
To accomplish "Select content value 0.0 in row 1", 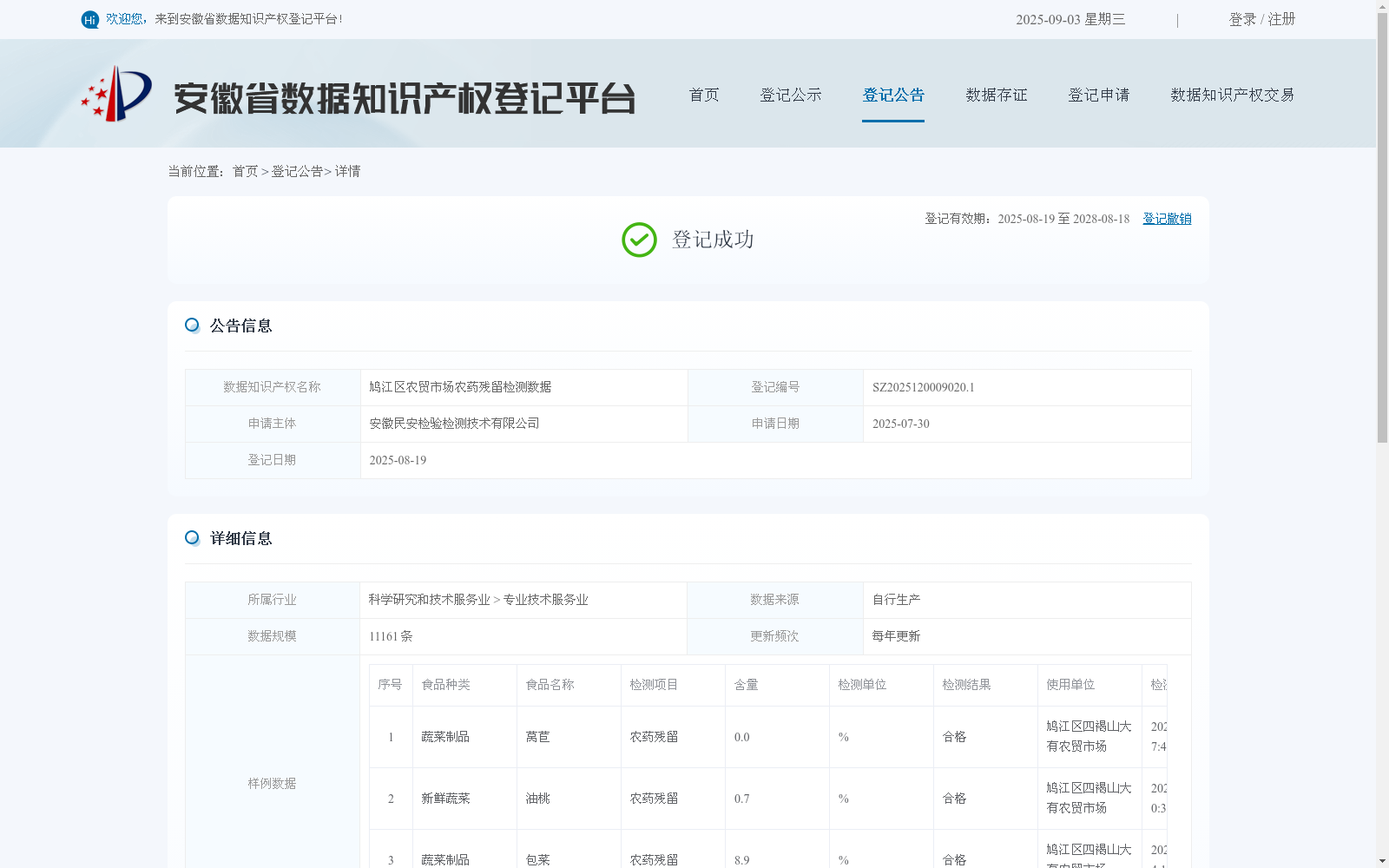I will click(x=741, y=737).
